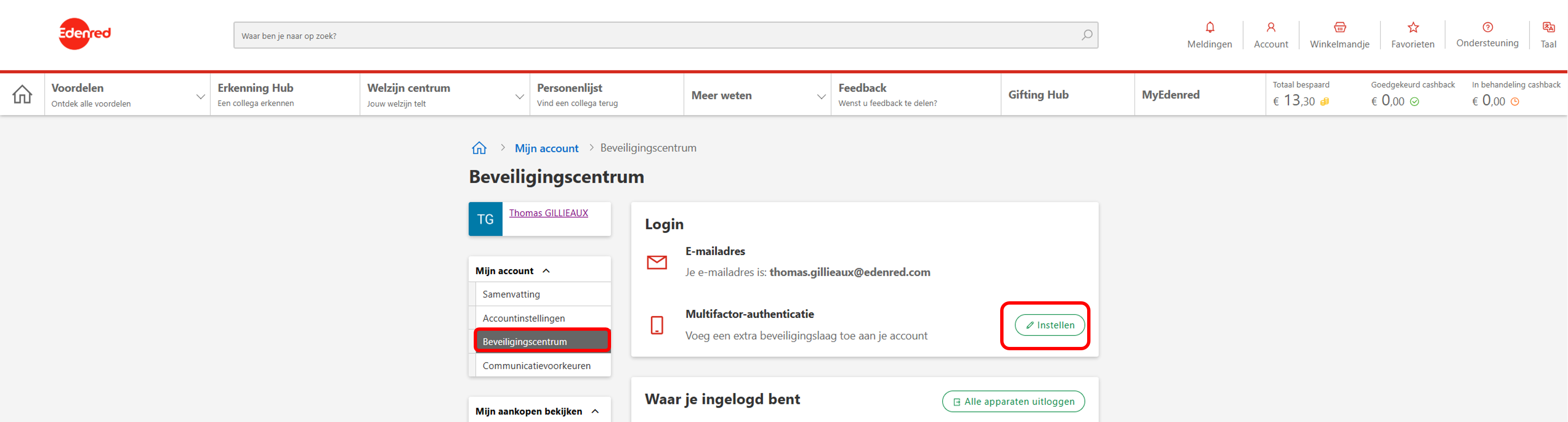Image resolution: width=1568 pixels, height=422 pixels.
Task: Click the email address thomas.gillieaux@edenred.com
Action: click(x=849, y=272)
